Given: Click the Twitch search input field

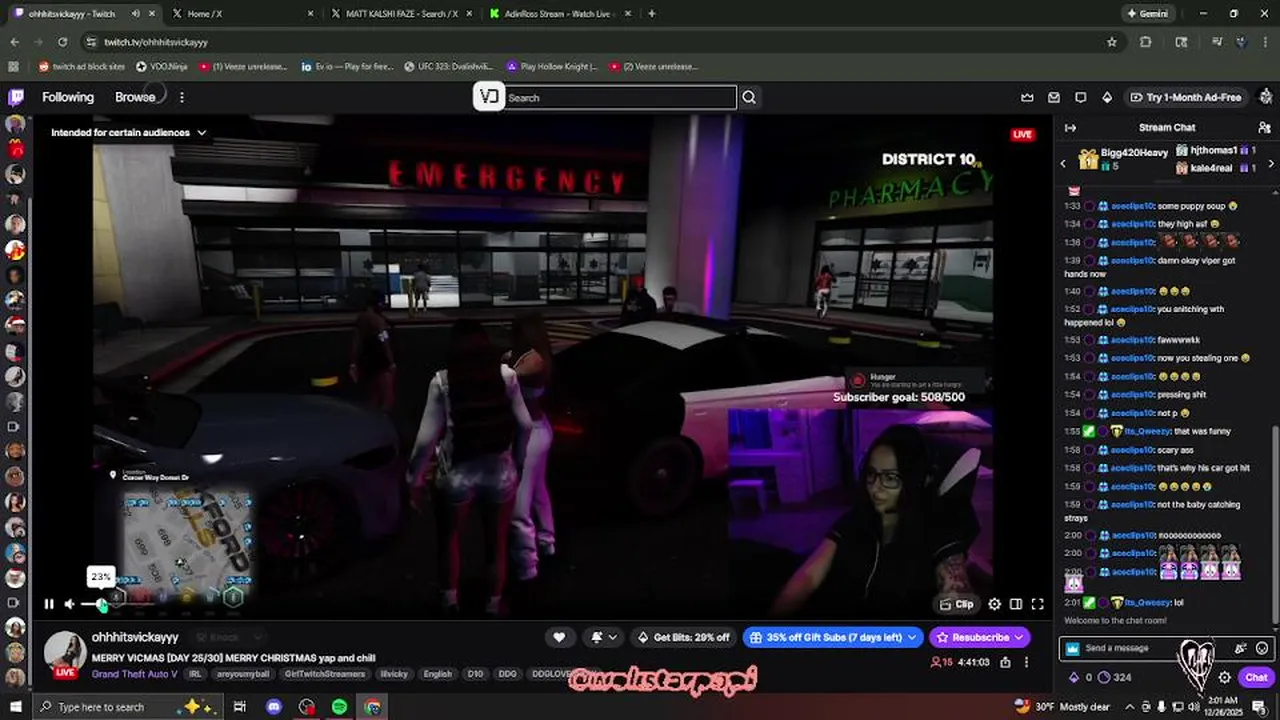Looking at the screenshot, I should point(620,97).
